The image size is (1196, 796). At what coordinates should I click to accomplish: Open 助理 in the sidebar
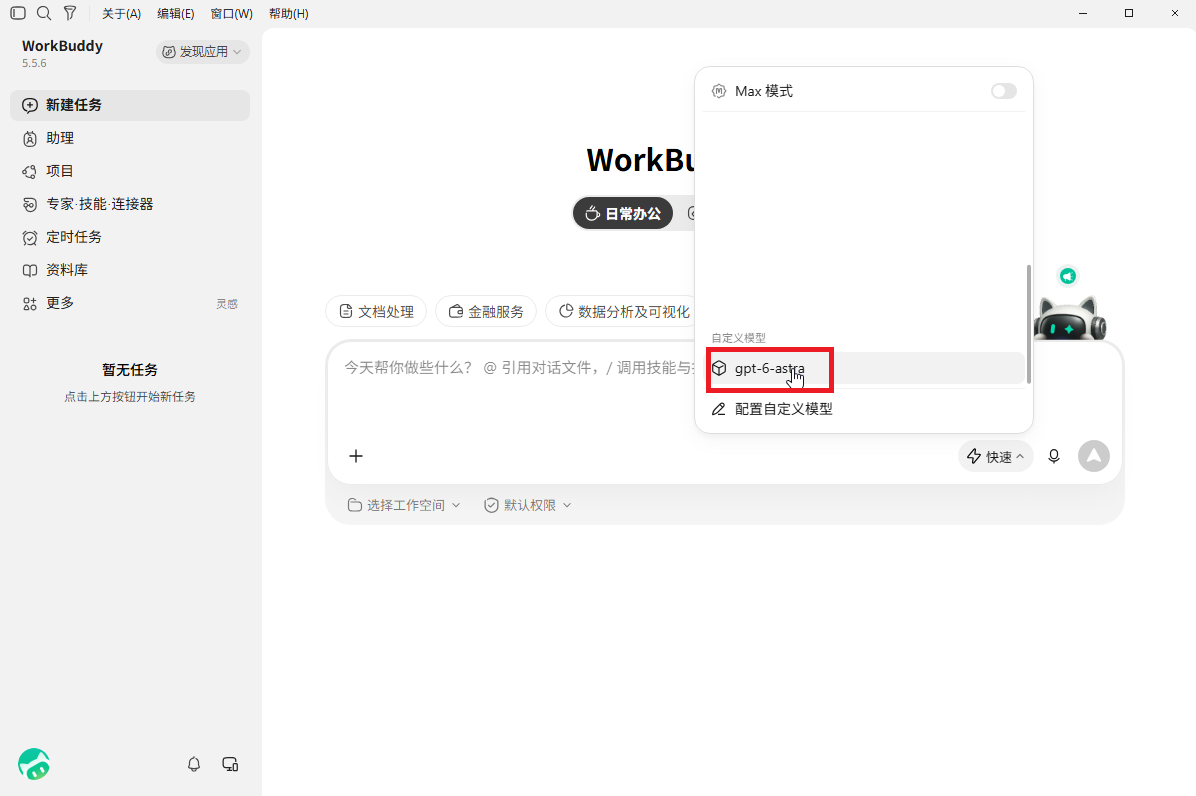pos(130,138)
